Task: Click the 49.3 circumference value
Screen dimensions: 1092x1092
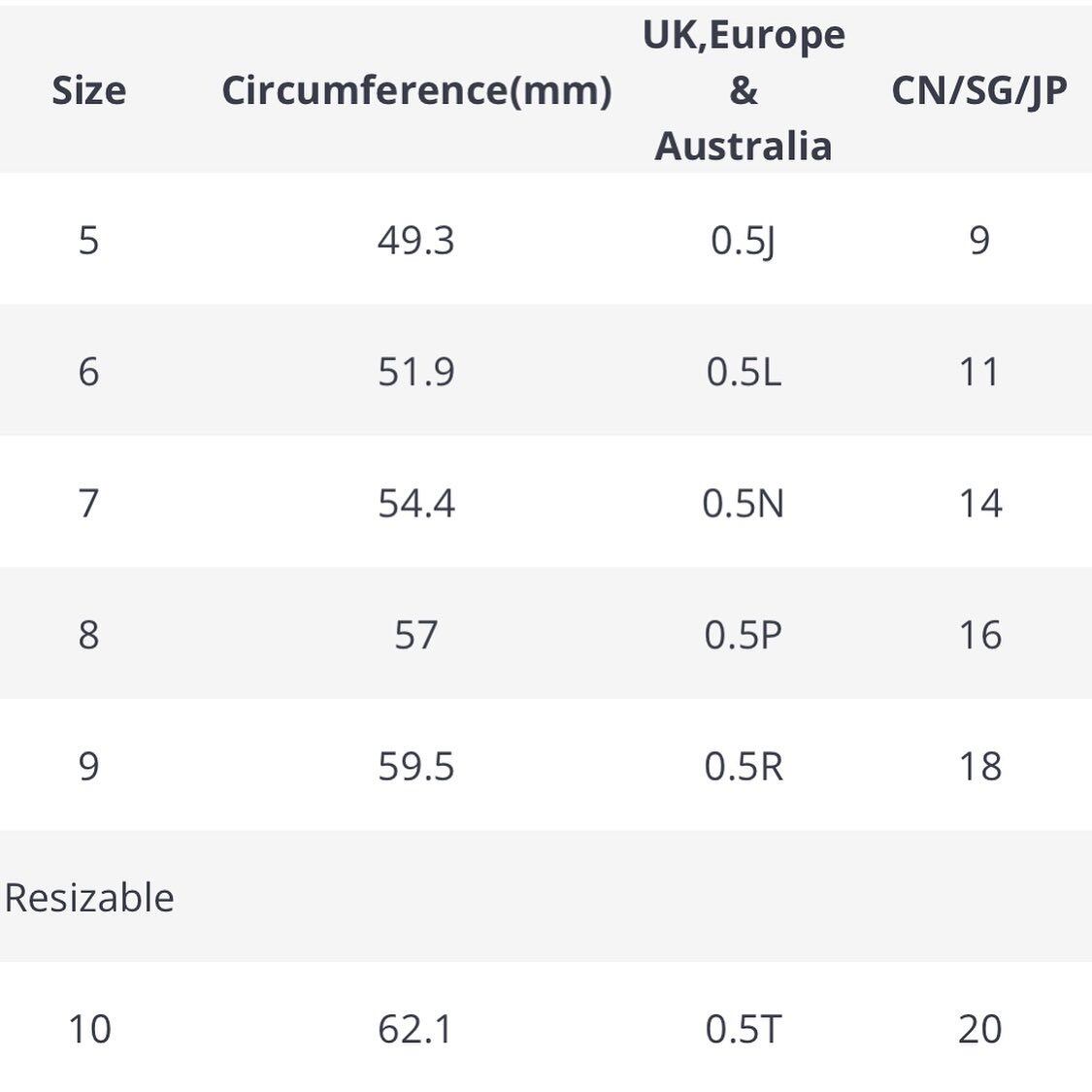Action: point(416,239)
